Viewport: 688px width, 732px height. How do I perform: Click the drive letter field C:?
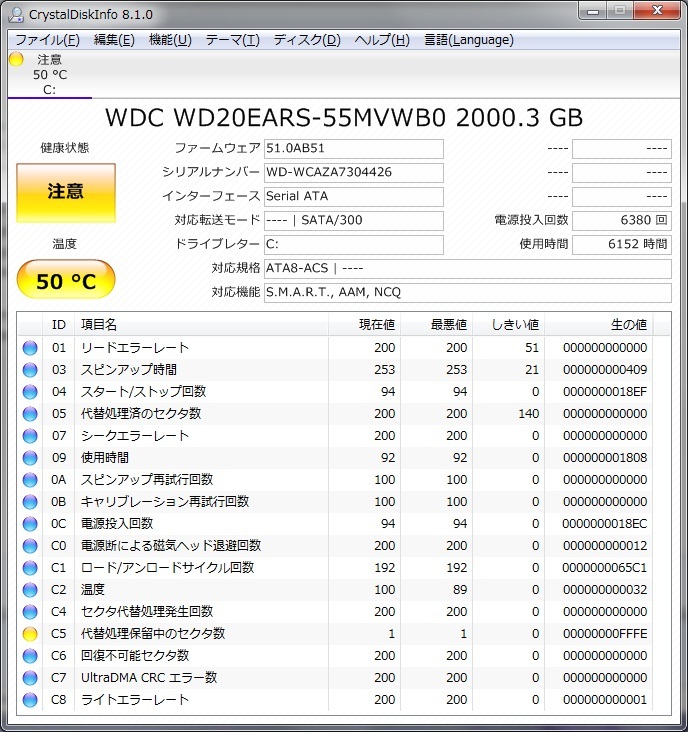[x=353, y=244]
